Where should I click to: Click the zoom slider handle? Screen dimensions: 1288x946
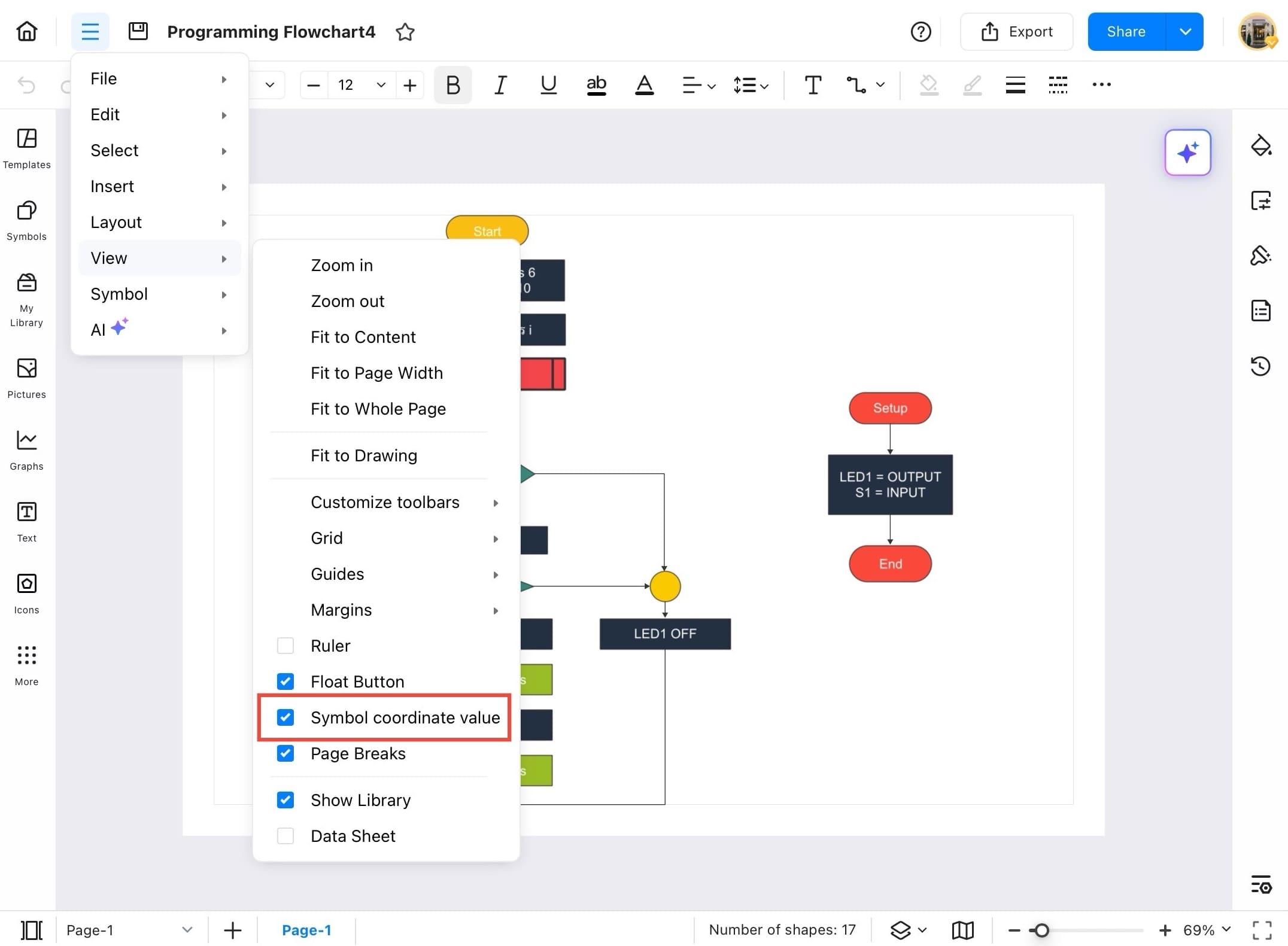1041,930
